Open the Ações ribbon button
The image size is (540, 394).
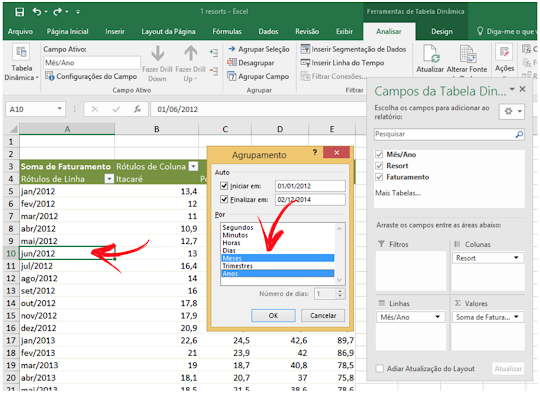505,59
